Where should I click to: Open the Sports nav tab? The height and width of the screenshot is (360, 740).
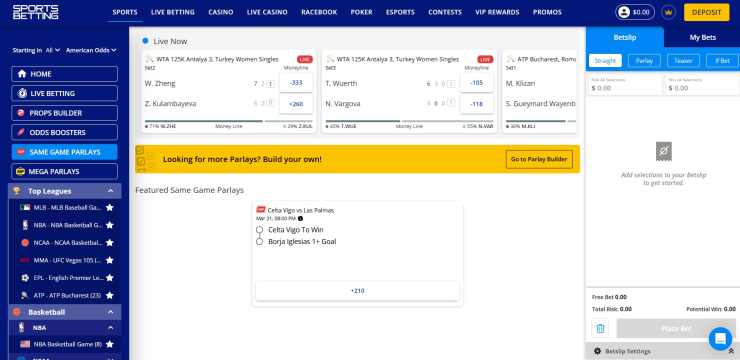pos(125,12)
